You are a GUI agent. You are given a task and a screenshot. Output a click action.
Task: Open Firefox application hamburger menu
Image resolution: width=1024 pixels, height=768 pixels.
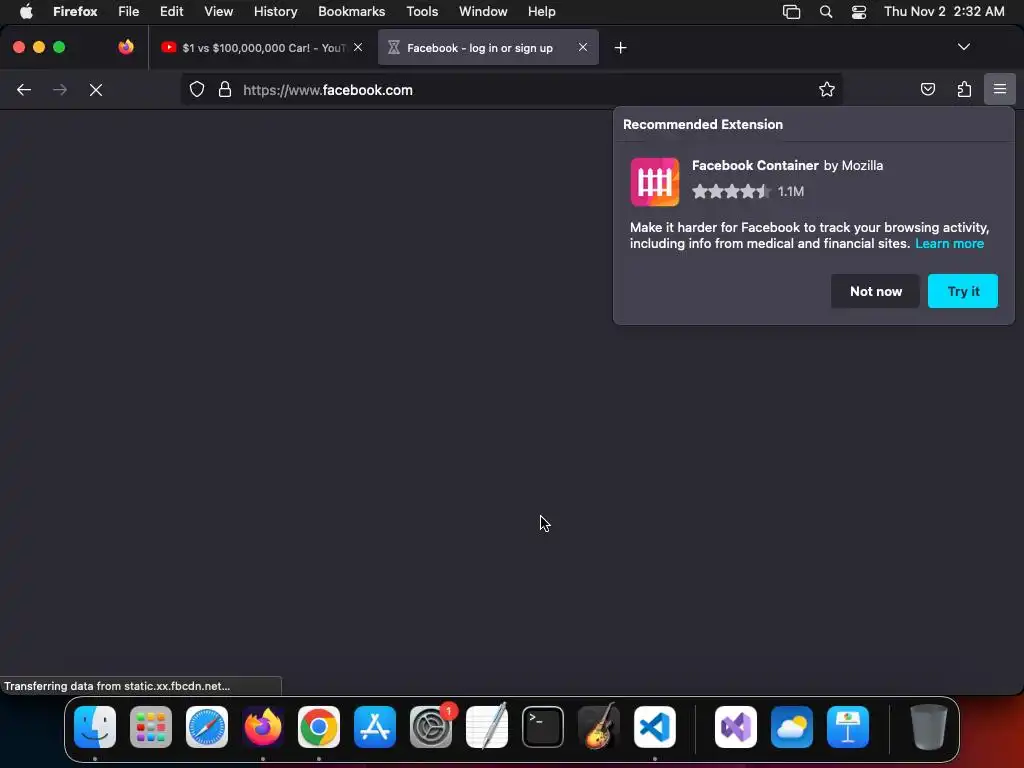[1000, 89]
